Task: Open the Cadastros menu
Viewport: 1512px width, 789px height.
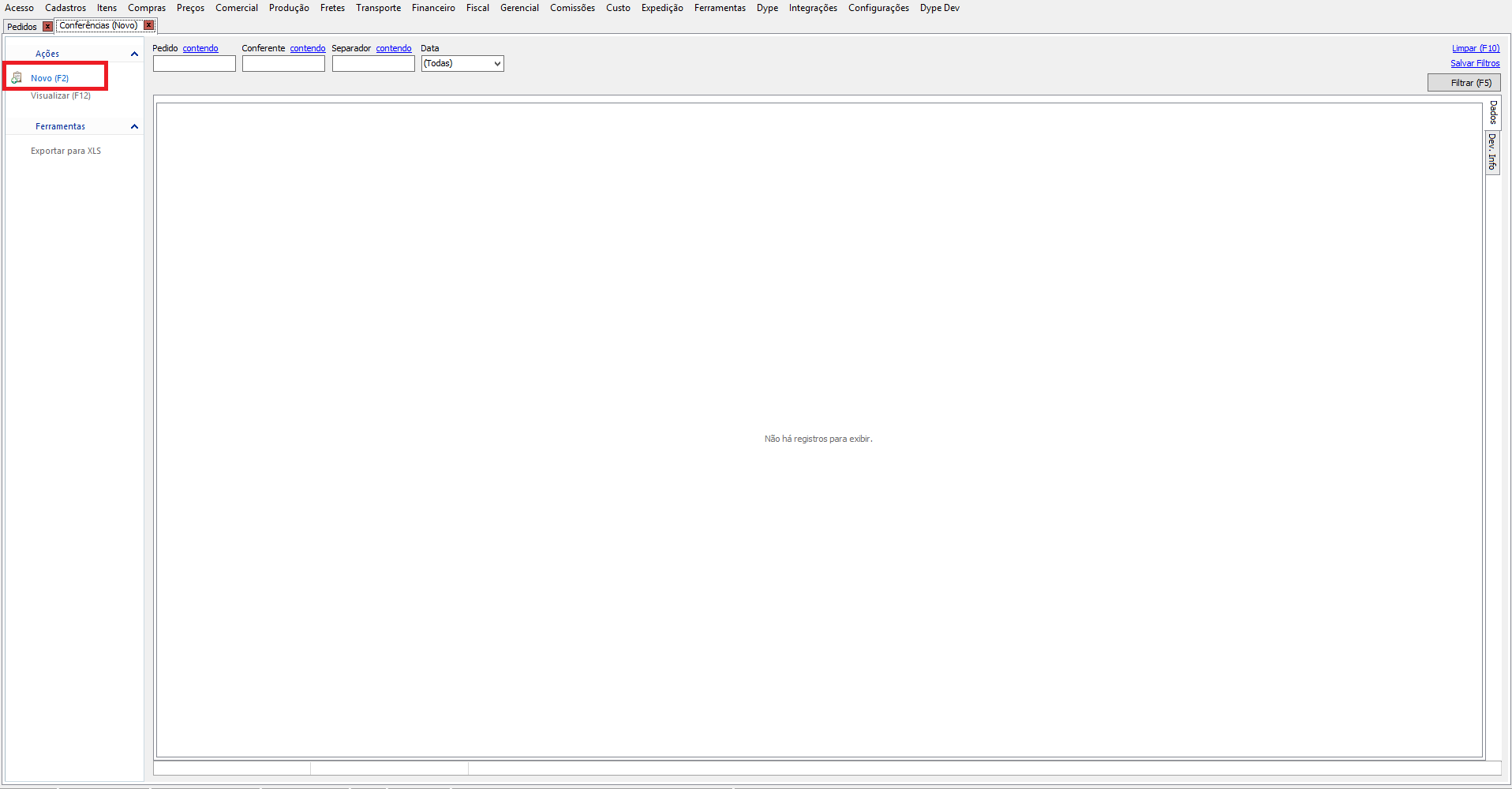Action: coord(65,8)
